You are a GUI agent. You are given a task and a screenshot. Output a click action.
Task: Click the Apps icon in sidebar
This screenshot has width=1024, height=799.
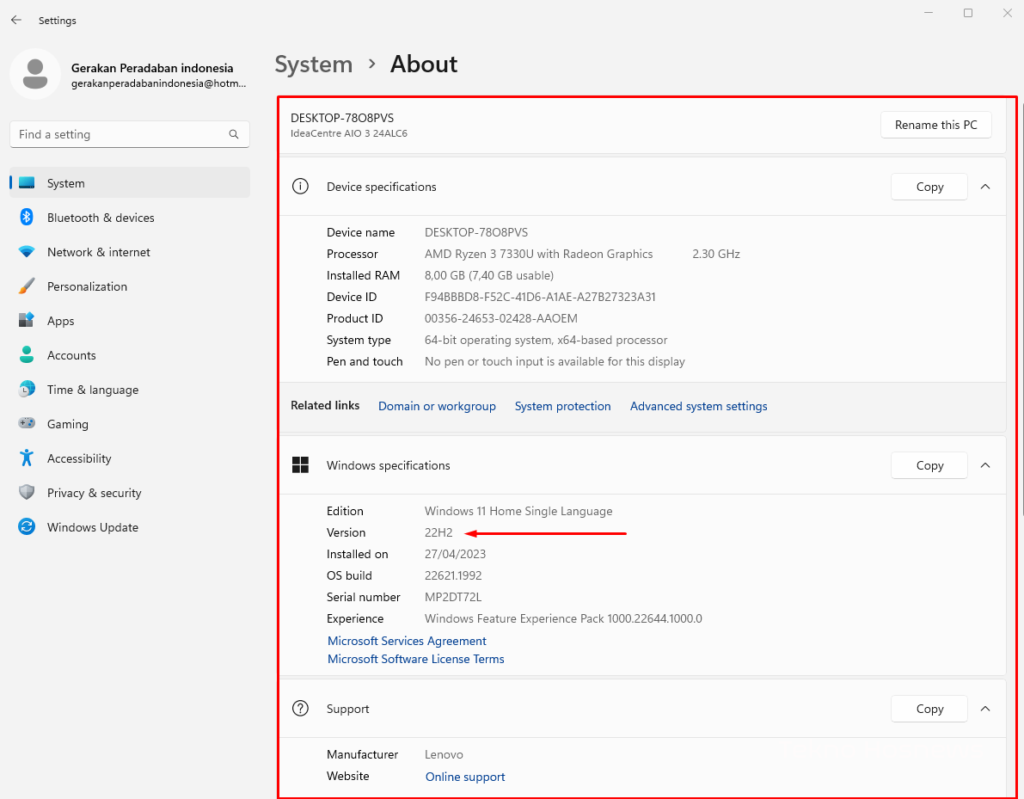click(x=27, y=320)
